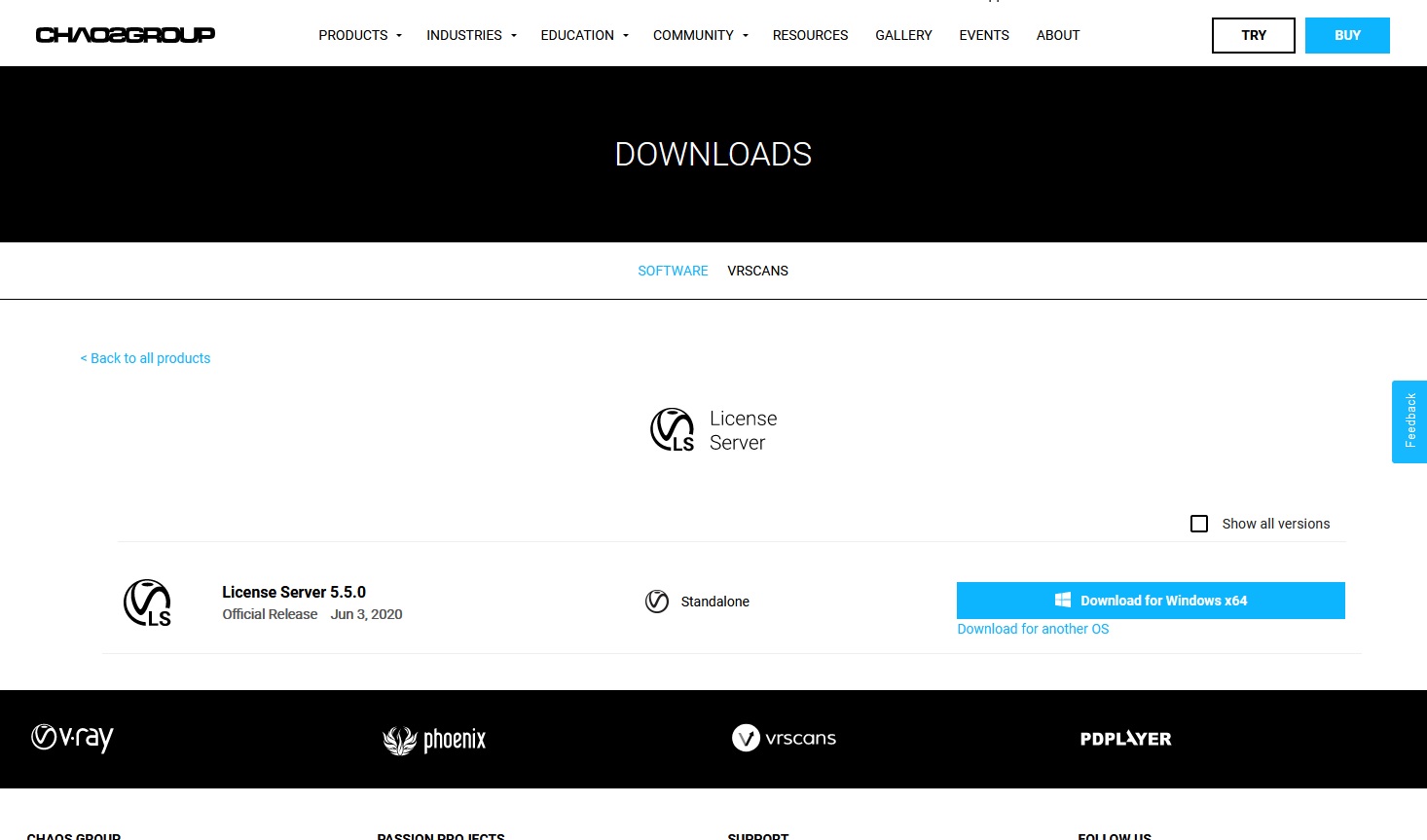Expand the Products dropdown menu
The height and width of the screenshot is (840, 1427).
pos(360,35)
